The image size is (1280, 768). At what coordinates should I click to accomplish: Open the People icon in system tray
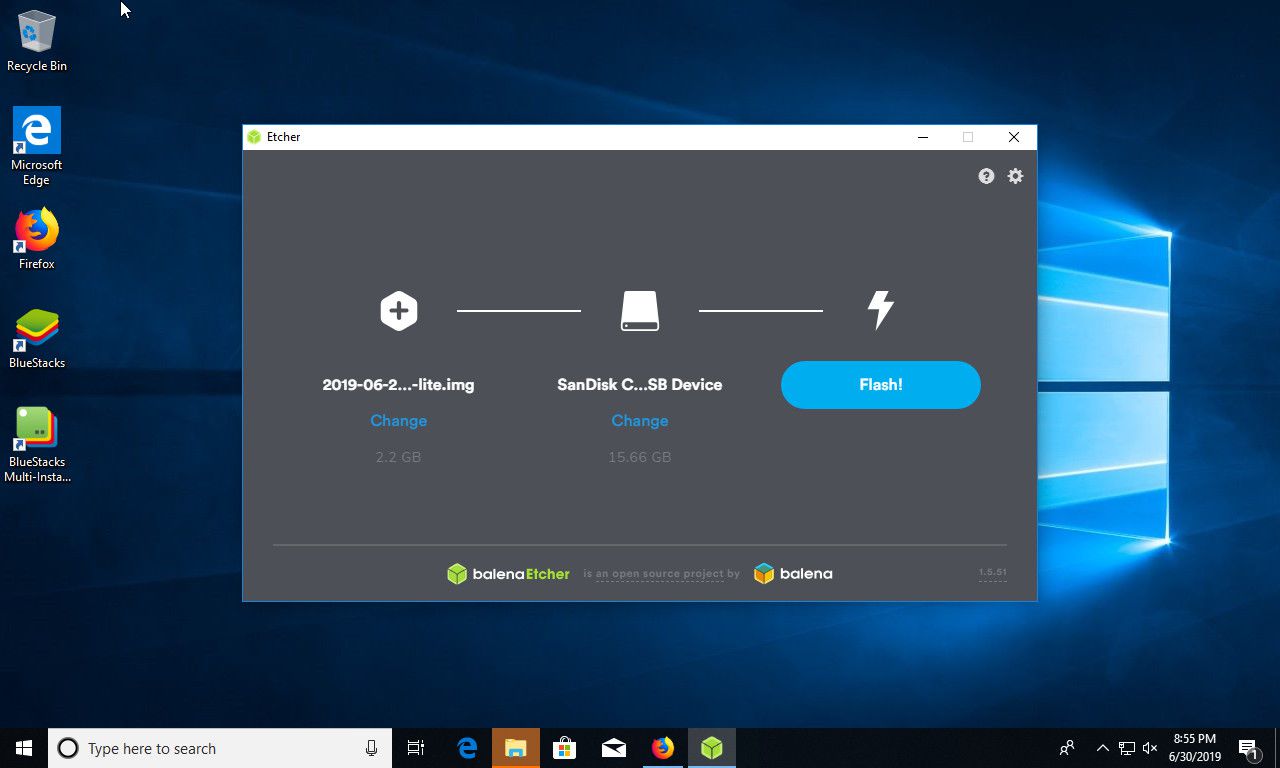[1068, 748]
